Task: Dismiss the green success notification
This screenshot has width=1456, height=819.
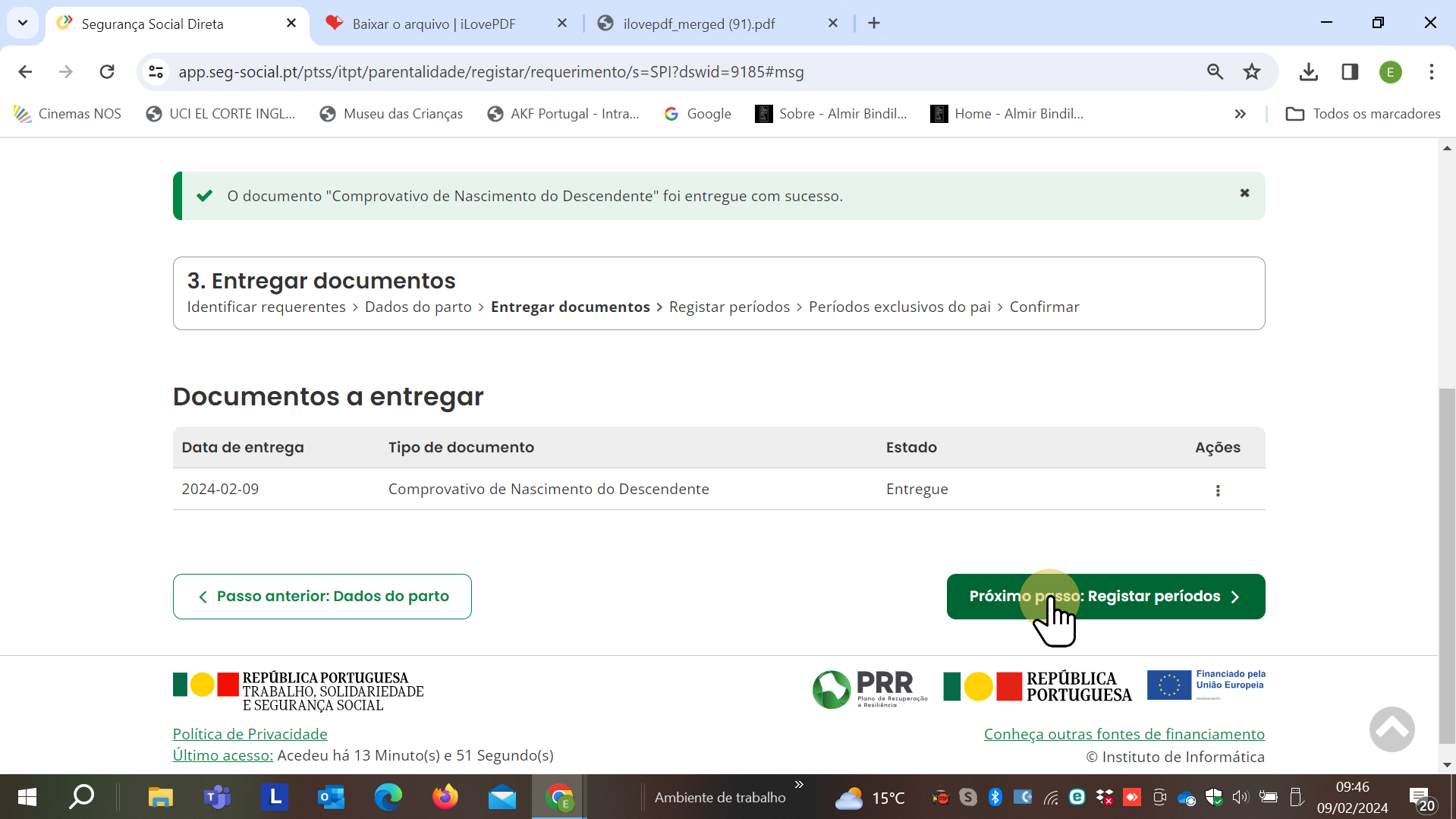Action: click(x=1244, y=194)
